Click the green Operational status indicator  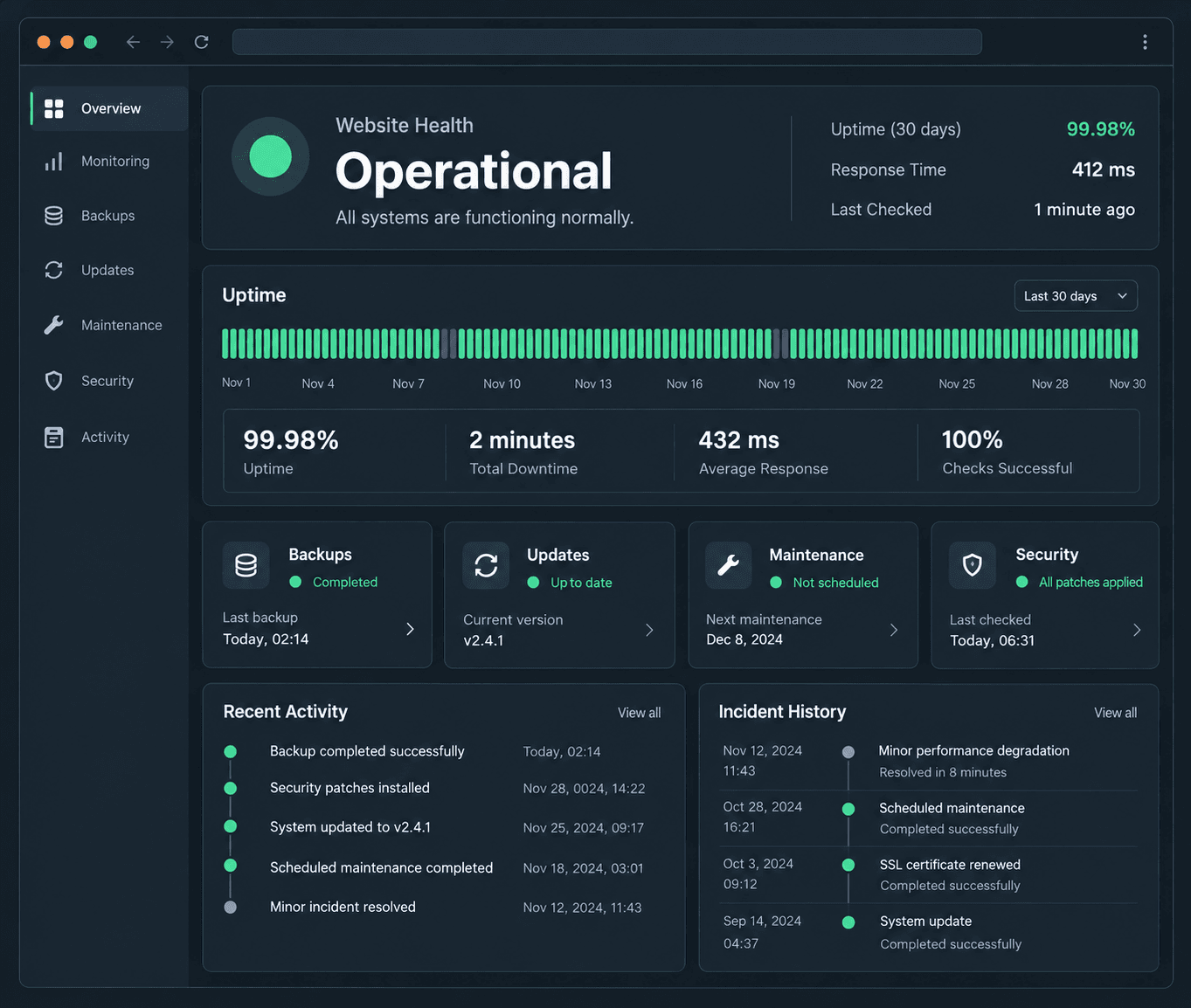[270, 156]
